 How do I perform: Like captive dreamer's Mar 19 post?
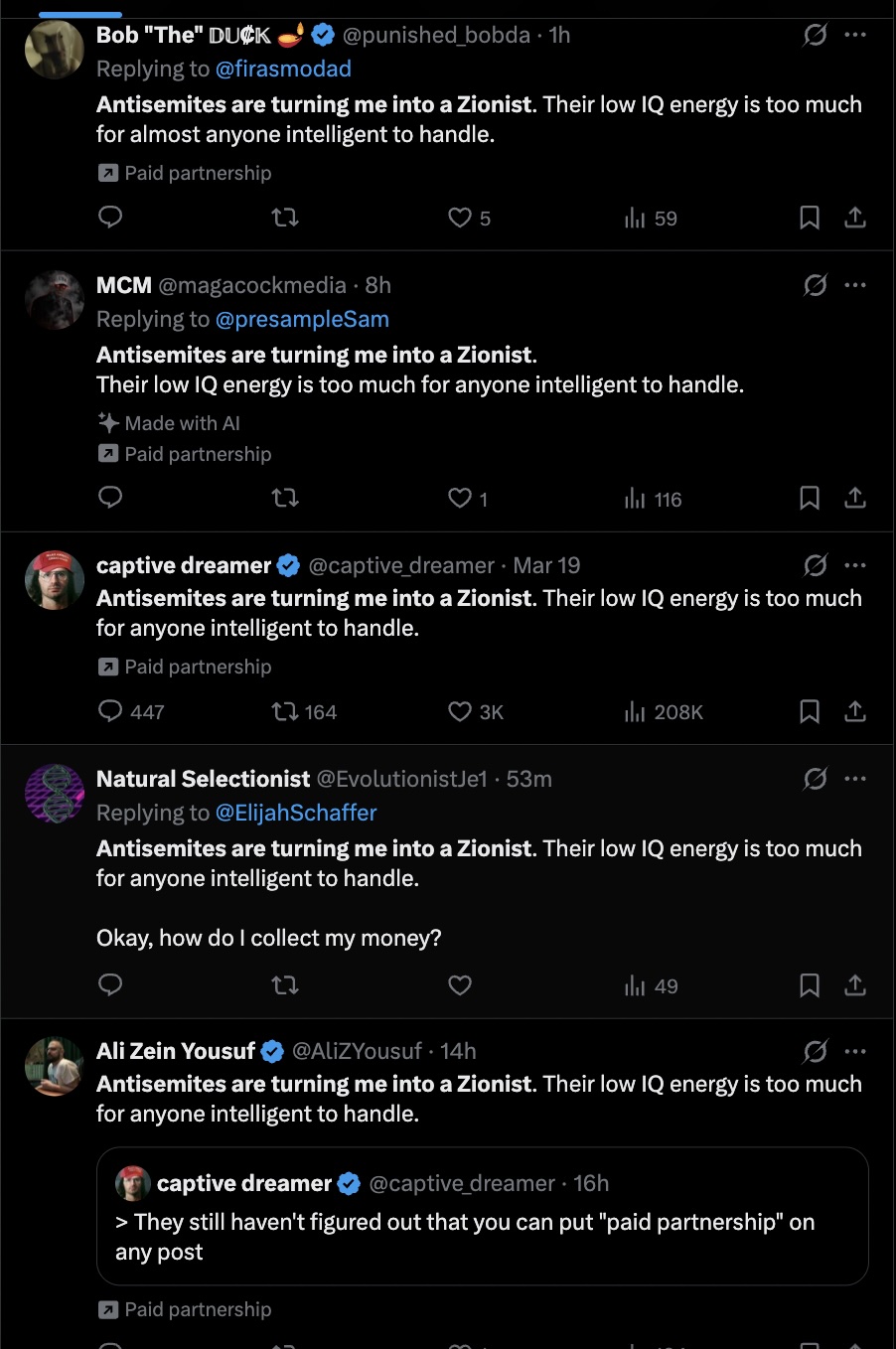pyautogui.click(x=460, y=711)
